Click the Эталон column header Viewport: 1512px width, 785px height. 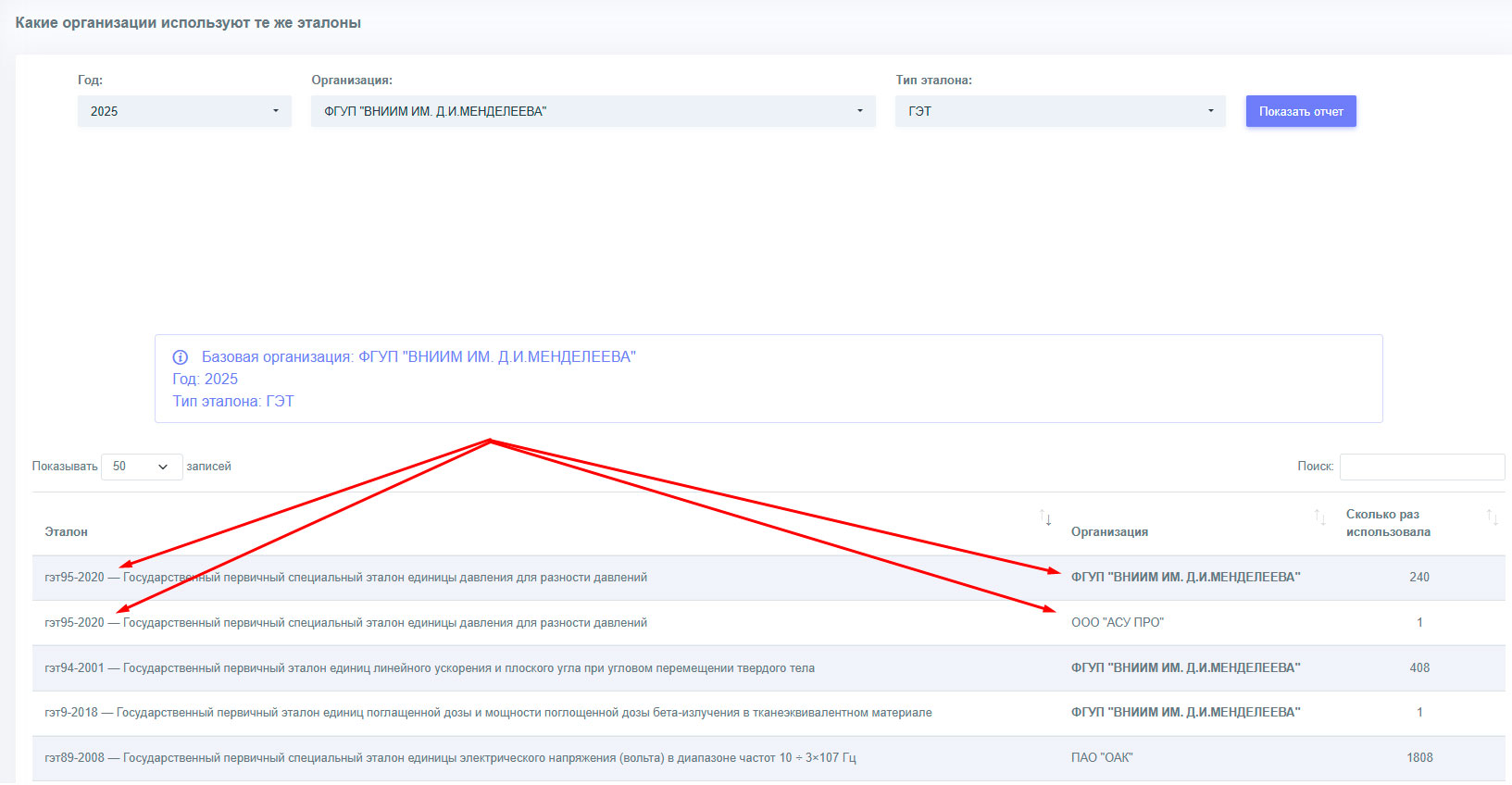click(x=67, y=532)
